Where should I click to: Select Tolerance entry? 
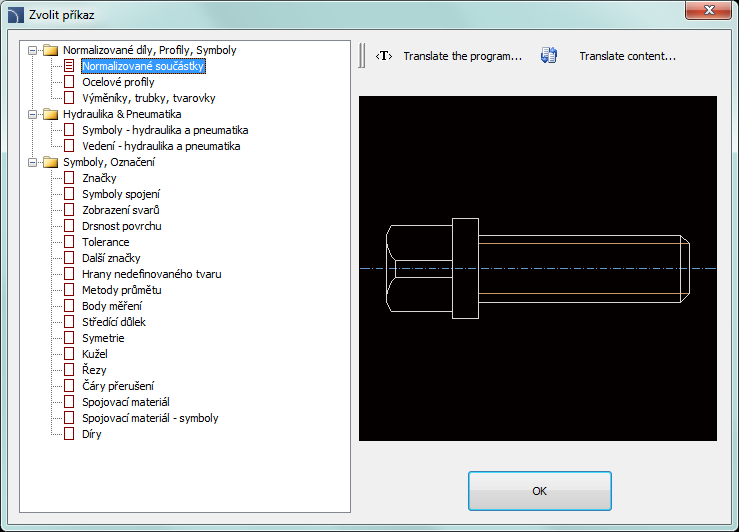106,242
